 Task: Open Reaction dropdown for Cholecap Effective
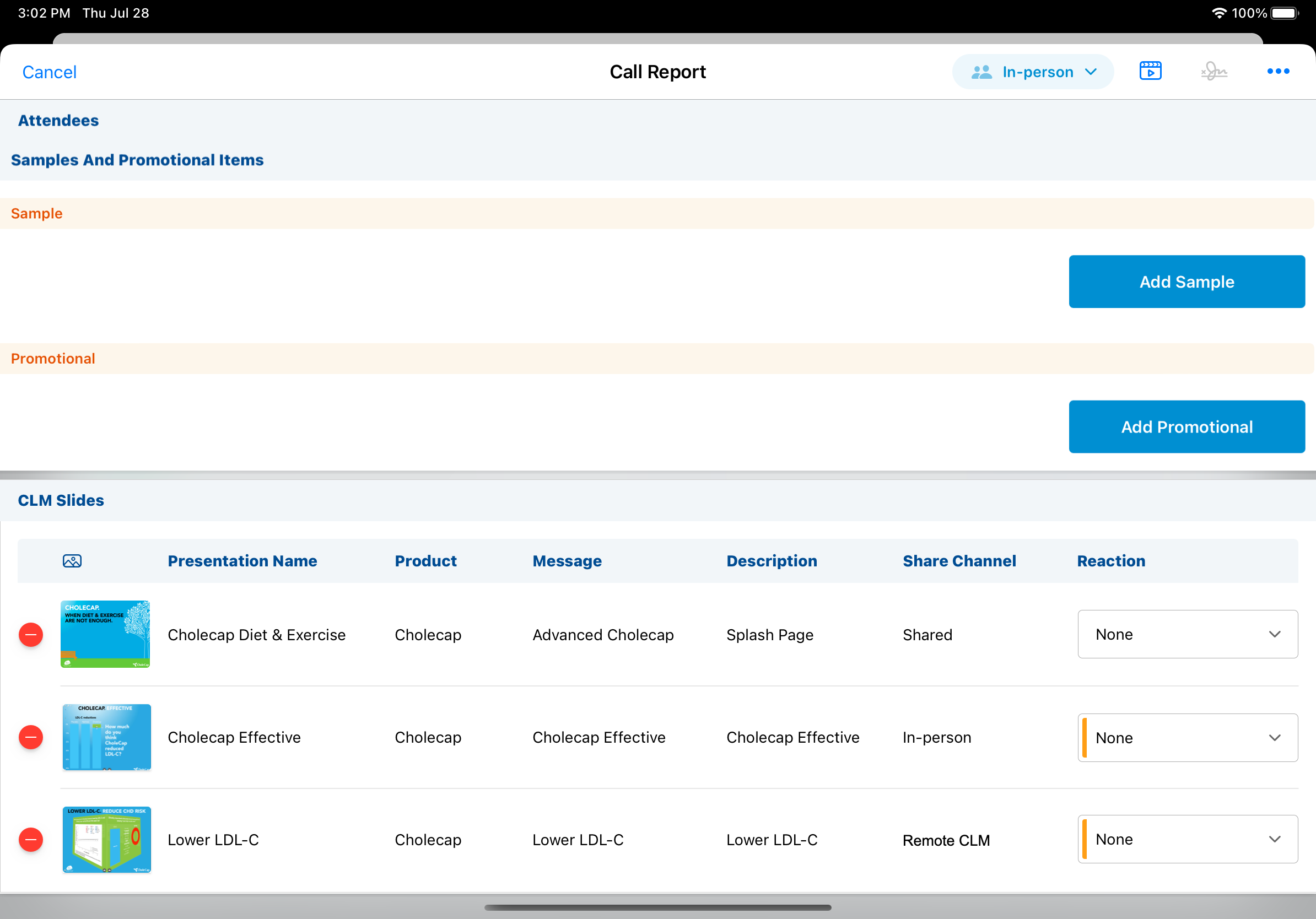(1187, 737)
